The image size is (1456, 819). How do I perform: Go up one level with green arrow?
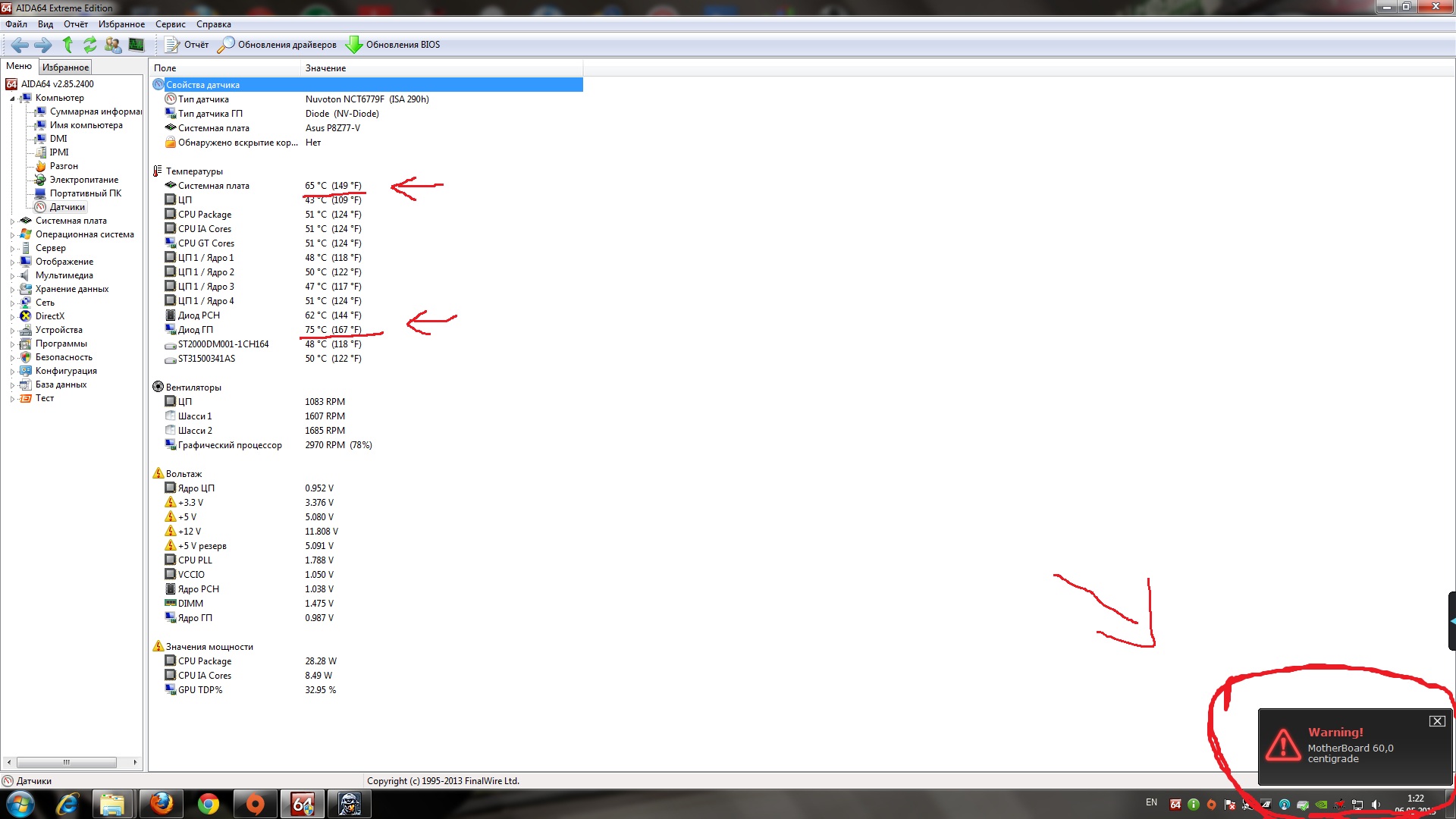point(67,45)
